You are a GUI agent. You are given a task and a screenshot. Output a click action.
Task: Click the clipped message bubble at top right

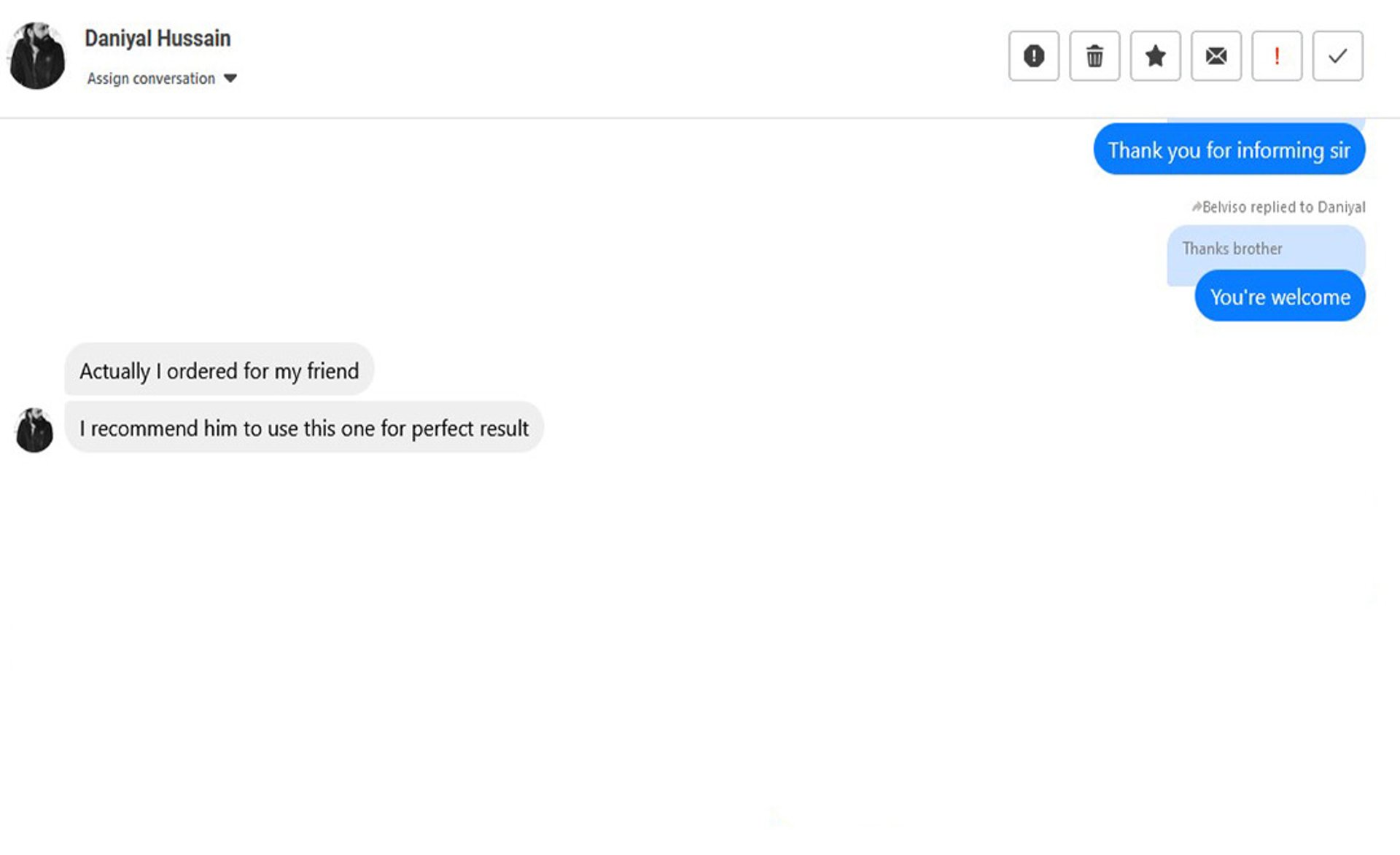pos(1266,120)
